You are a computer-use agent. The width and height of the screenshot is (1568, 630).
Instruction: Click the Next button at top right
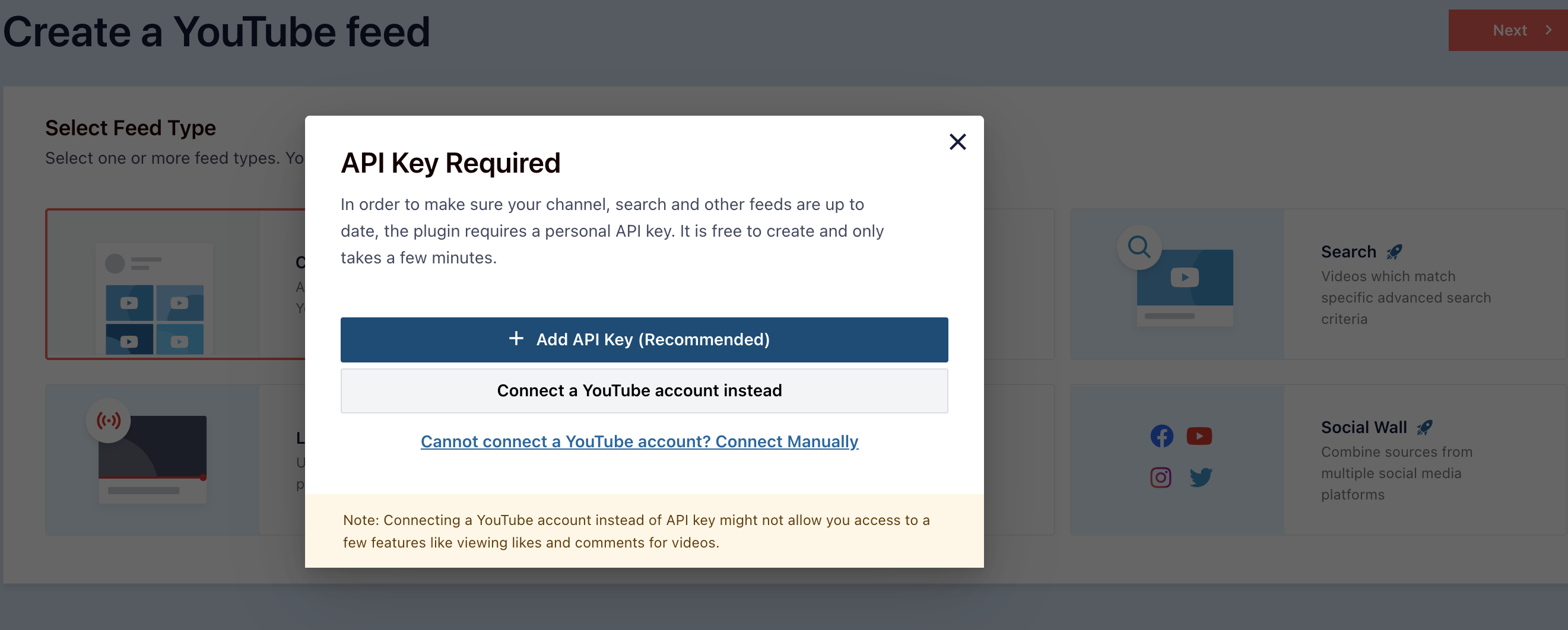click(x=1507, y=30)
